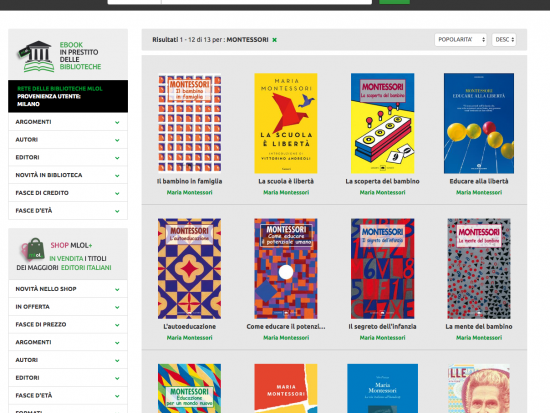
Task: Open the POPOLARITA' sort dropdown
Action: pyautogui.click(x=460, y=40)
